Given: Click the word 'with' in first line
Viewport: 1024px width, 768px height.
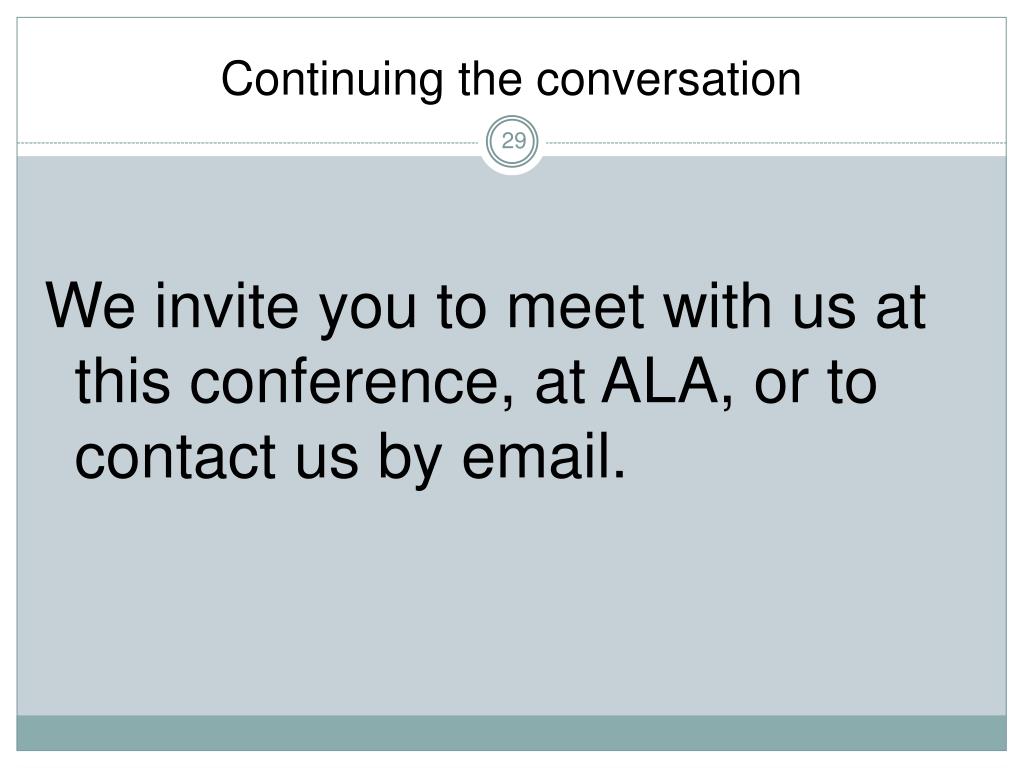Looking at the screenshot, I should coord(718,306).
